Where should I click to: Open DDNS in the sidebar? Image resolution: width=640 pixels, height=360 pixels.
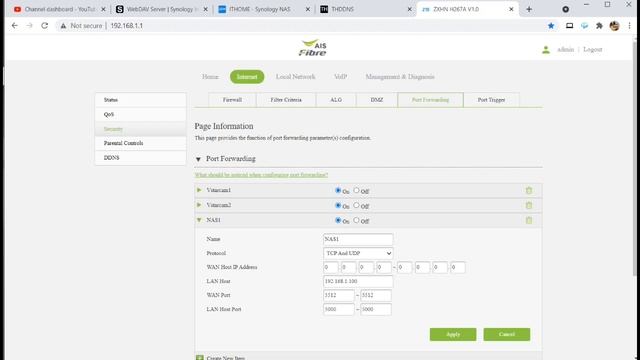(x=140, y=158)
